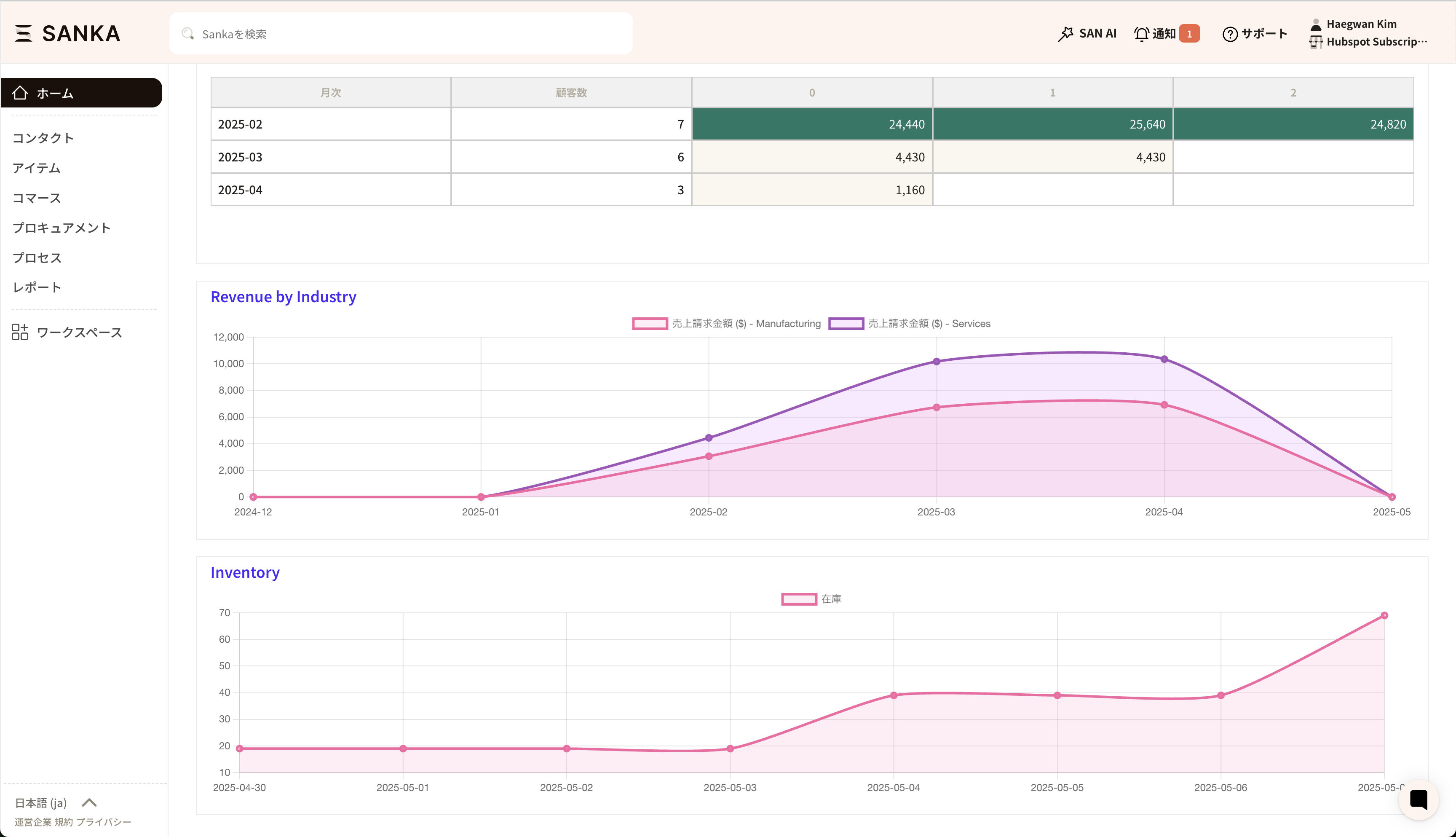Click the notification bell icon
Viewport: 1456px width, 837px height.
tap(1141, 34)
